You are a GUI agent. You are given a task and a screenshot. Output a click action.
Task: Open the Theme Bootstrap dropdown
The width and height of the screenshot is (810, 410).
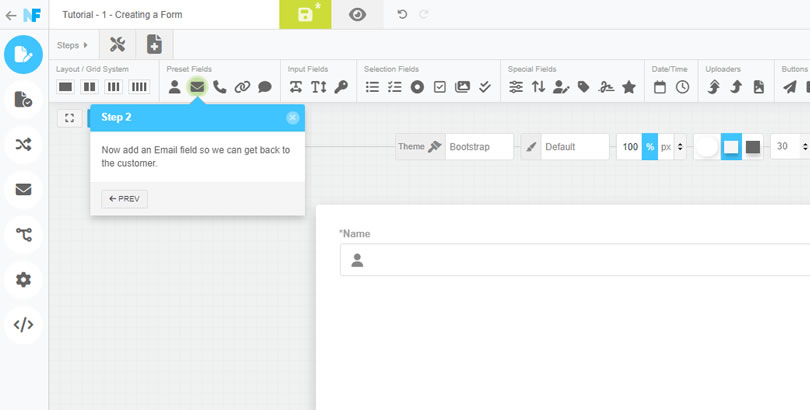pyautogui.click(x=479, y=147)
